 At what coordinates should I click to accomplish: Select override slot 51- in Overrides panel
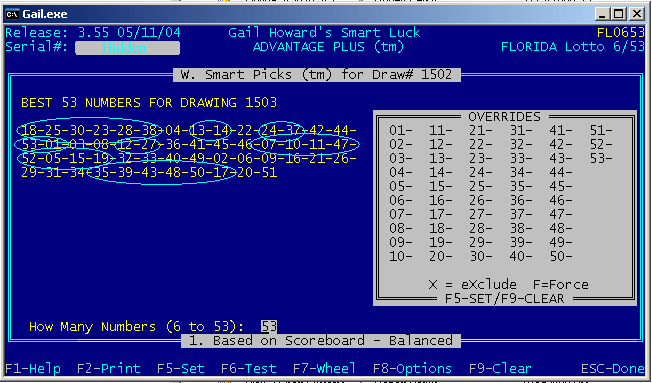601,131
